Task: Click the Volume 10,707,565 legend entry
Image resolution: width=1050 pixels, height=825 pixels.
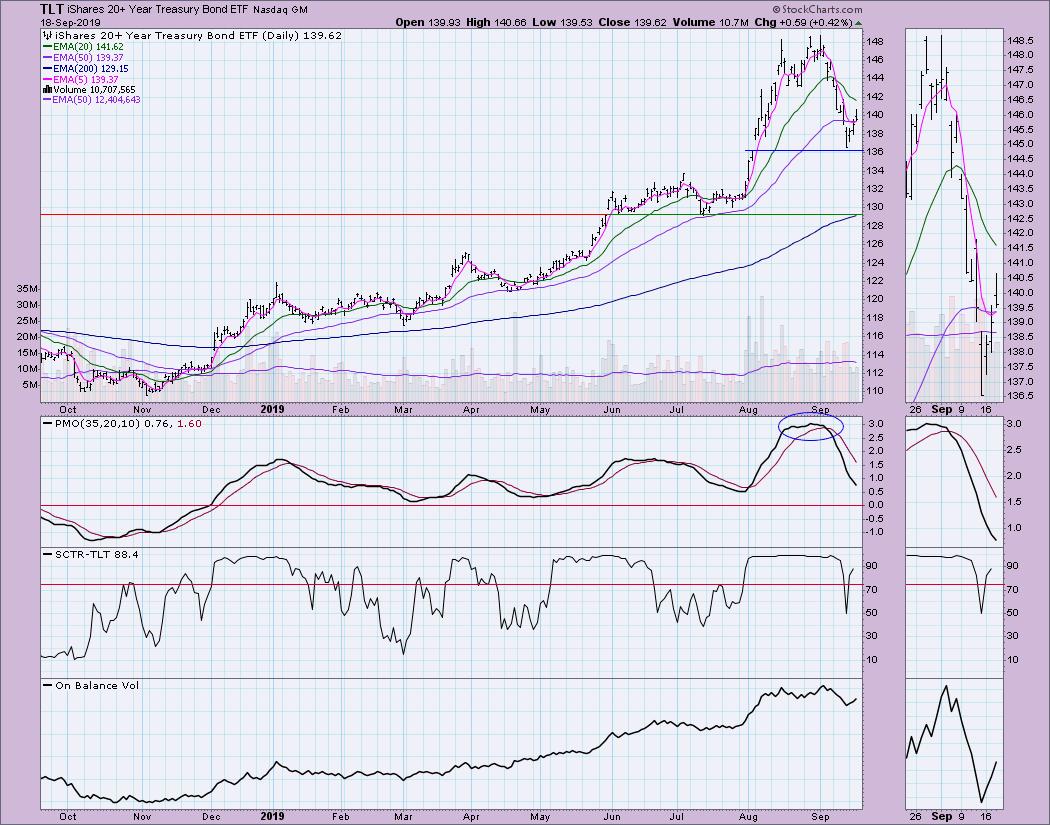Action: click(94, 89)
